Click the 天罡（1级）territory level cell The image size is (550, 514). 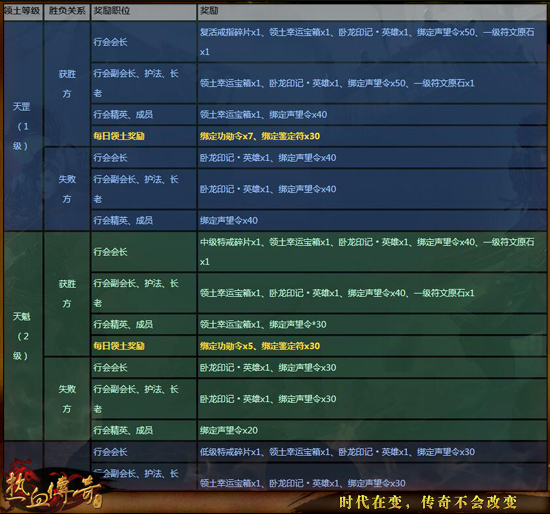tap(23, 126)
